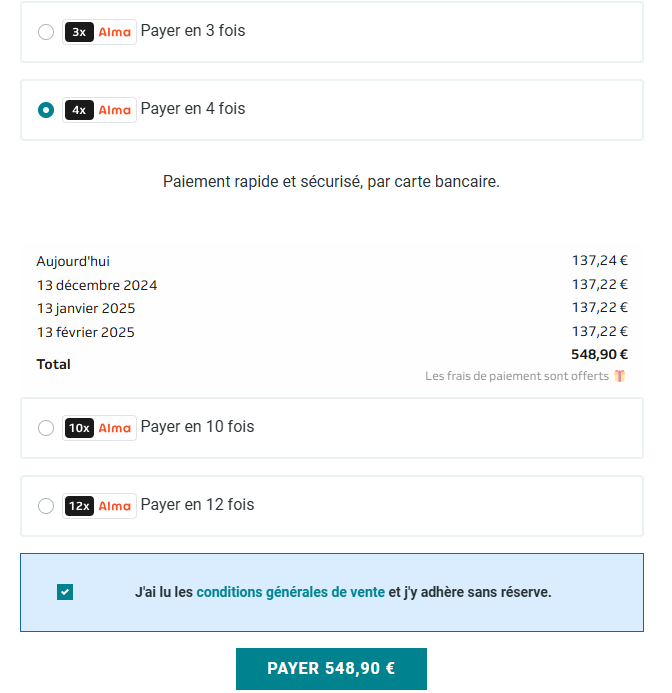Viewport: 672px width, 693px height.
Task: Choose the 10x payment radio button
Action: pos(46,428)
